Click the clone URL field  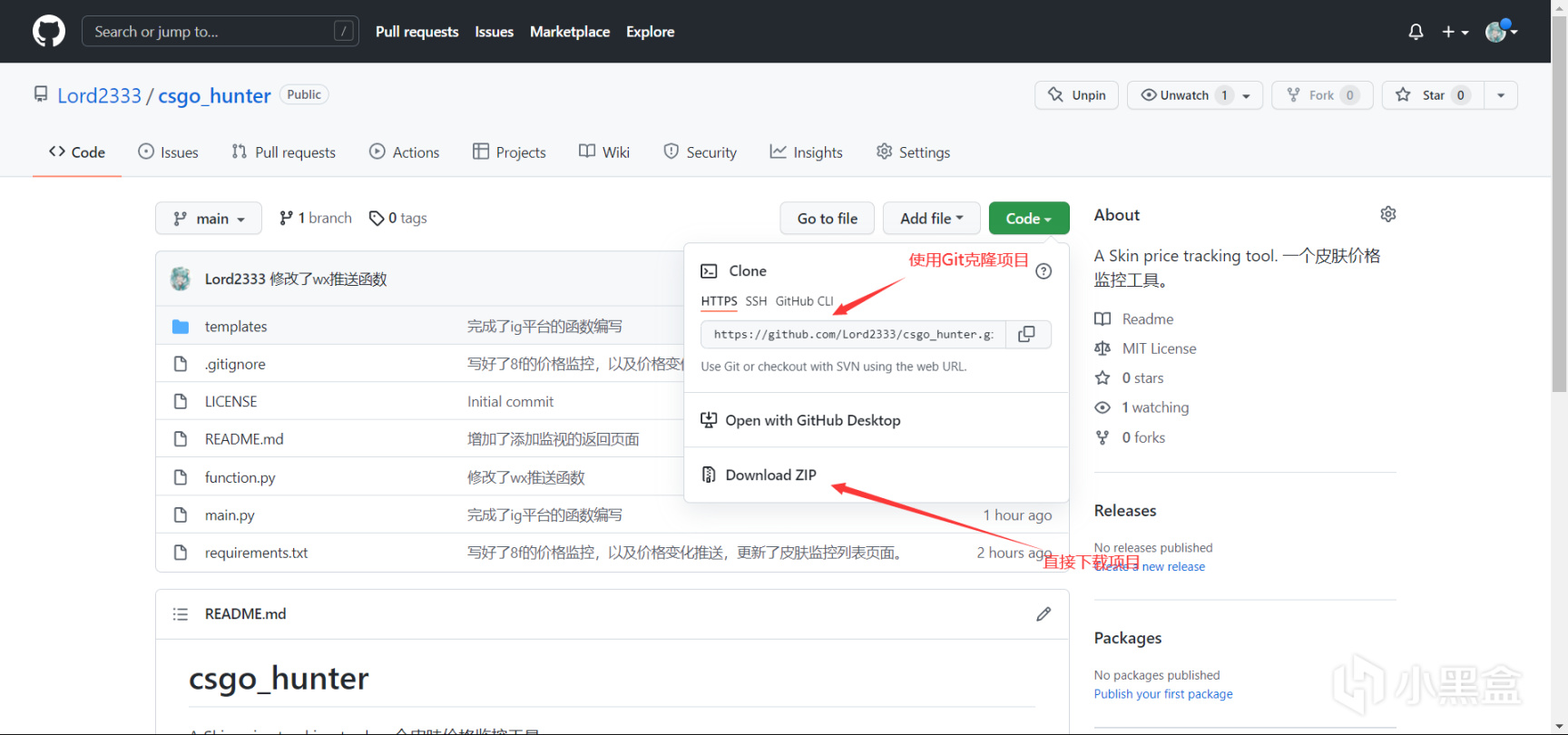851,334
